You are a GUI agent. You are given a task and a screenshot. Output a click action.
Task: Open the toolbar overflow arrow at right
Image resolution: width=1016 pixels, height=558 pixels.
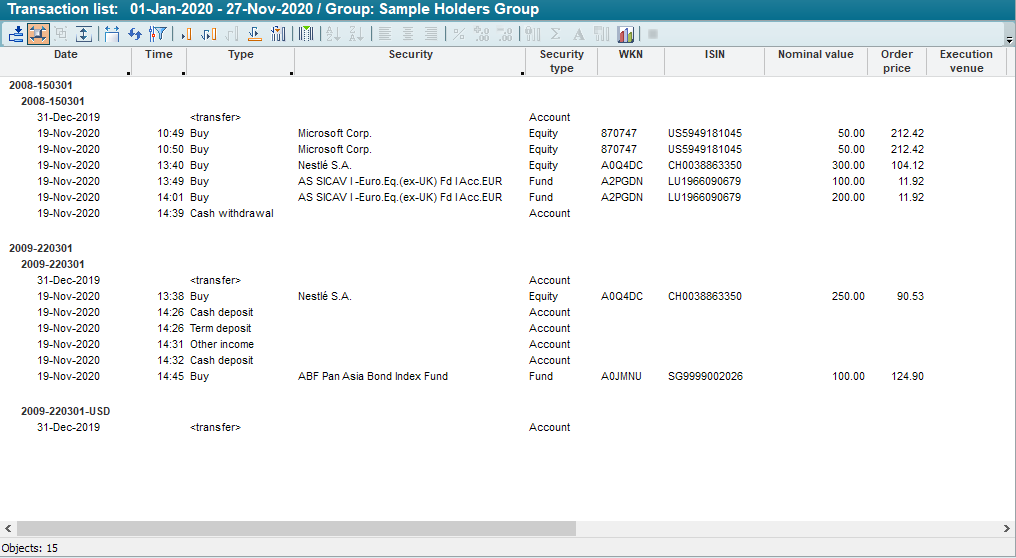pyautogui.click(x=1009, y=40)
